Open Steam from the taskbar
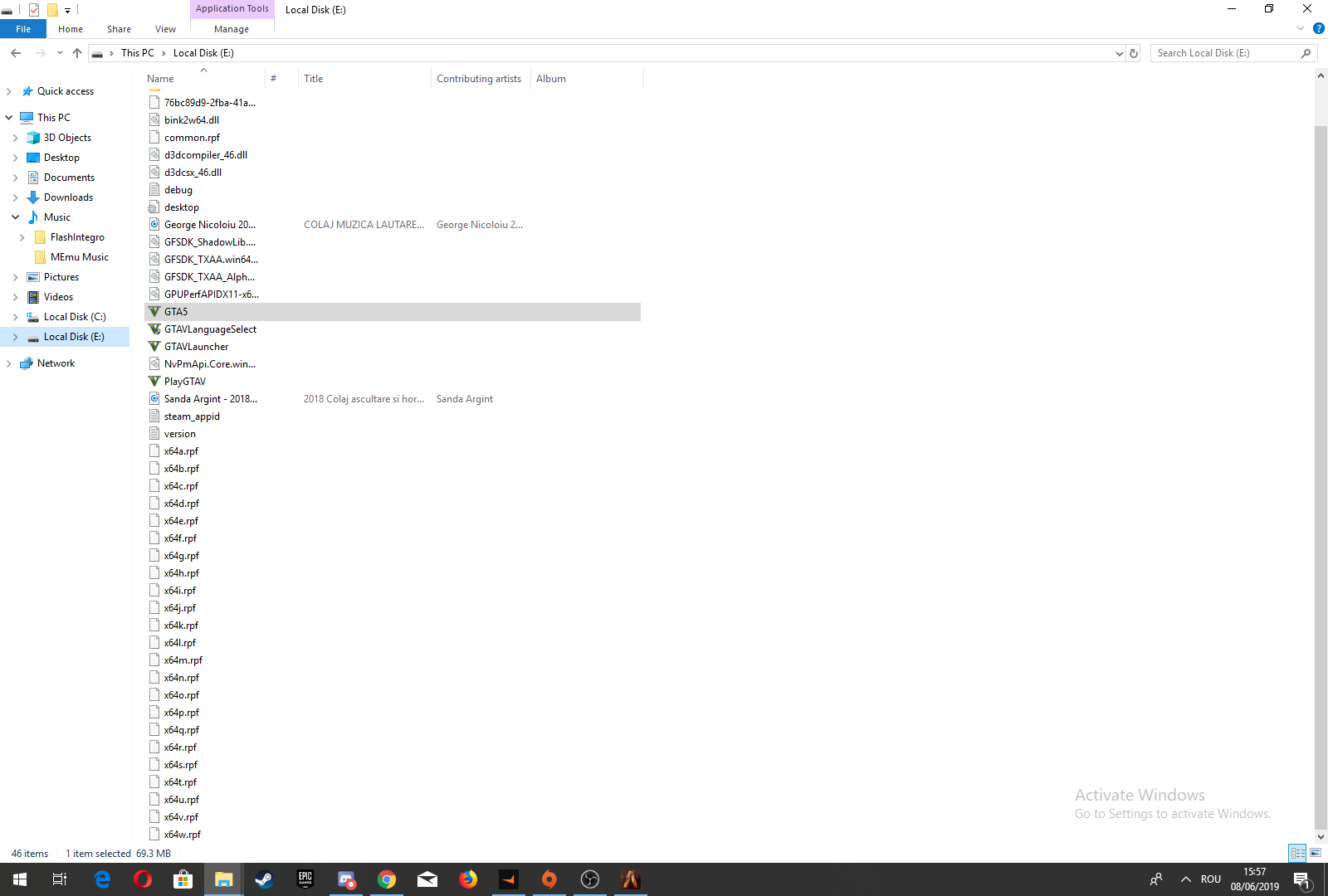The image size is (1328, 896). tap(264, 879)
